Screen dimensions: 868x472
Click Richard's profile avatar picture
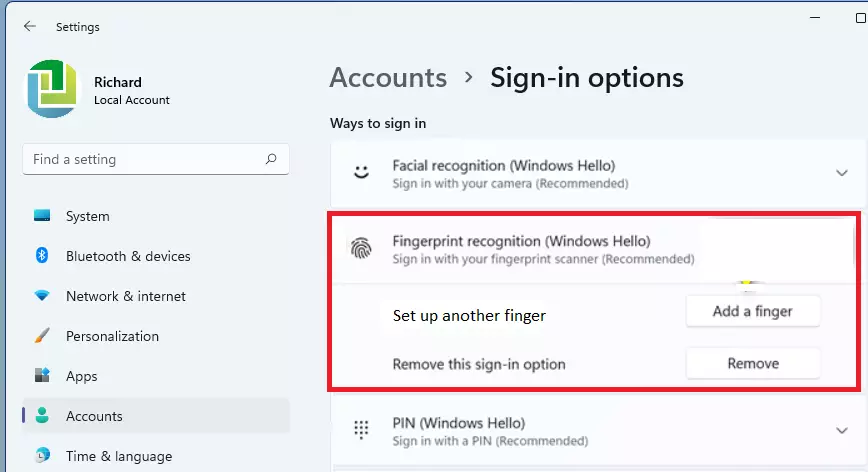click(x=53, y=89)
